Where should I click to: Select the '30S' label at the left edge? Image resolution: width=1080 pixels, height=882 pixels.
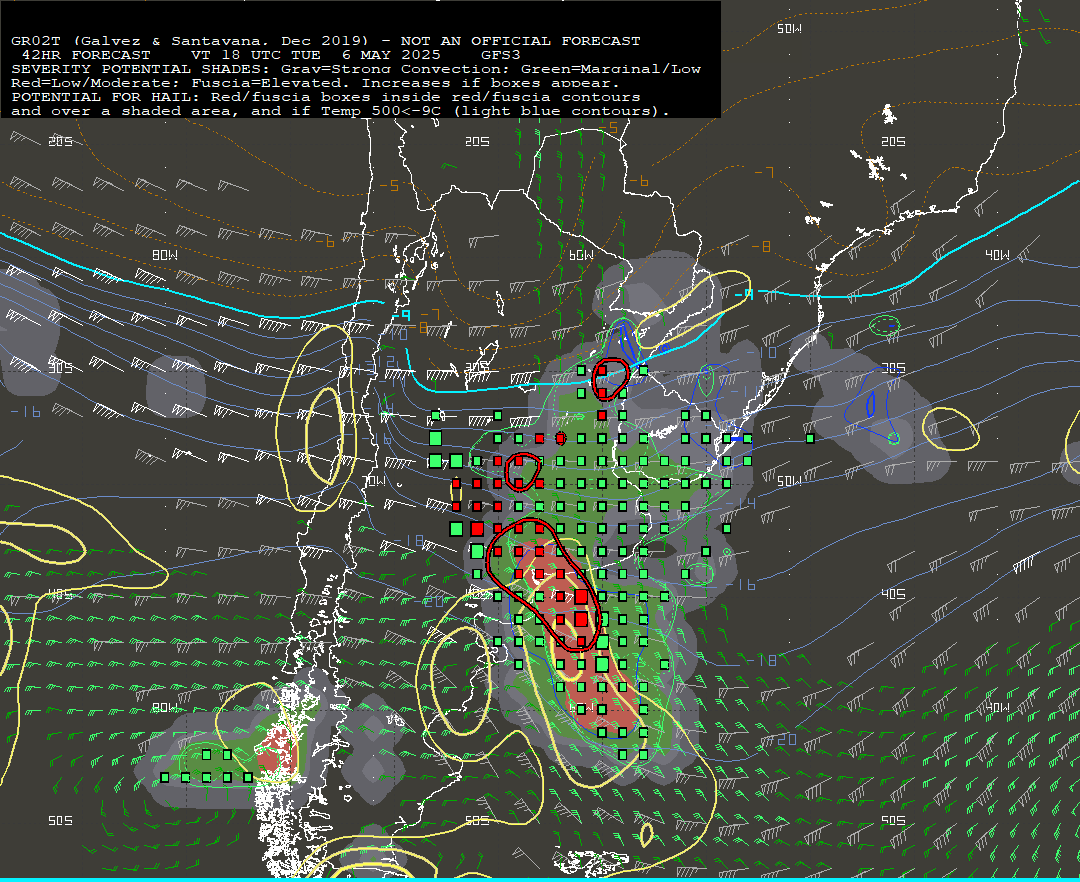61,368
